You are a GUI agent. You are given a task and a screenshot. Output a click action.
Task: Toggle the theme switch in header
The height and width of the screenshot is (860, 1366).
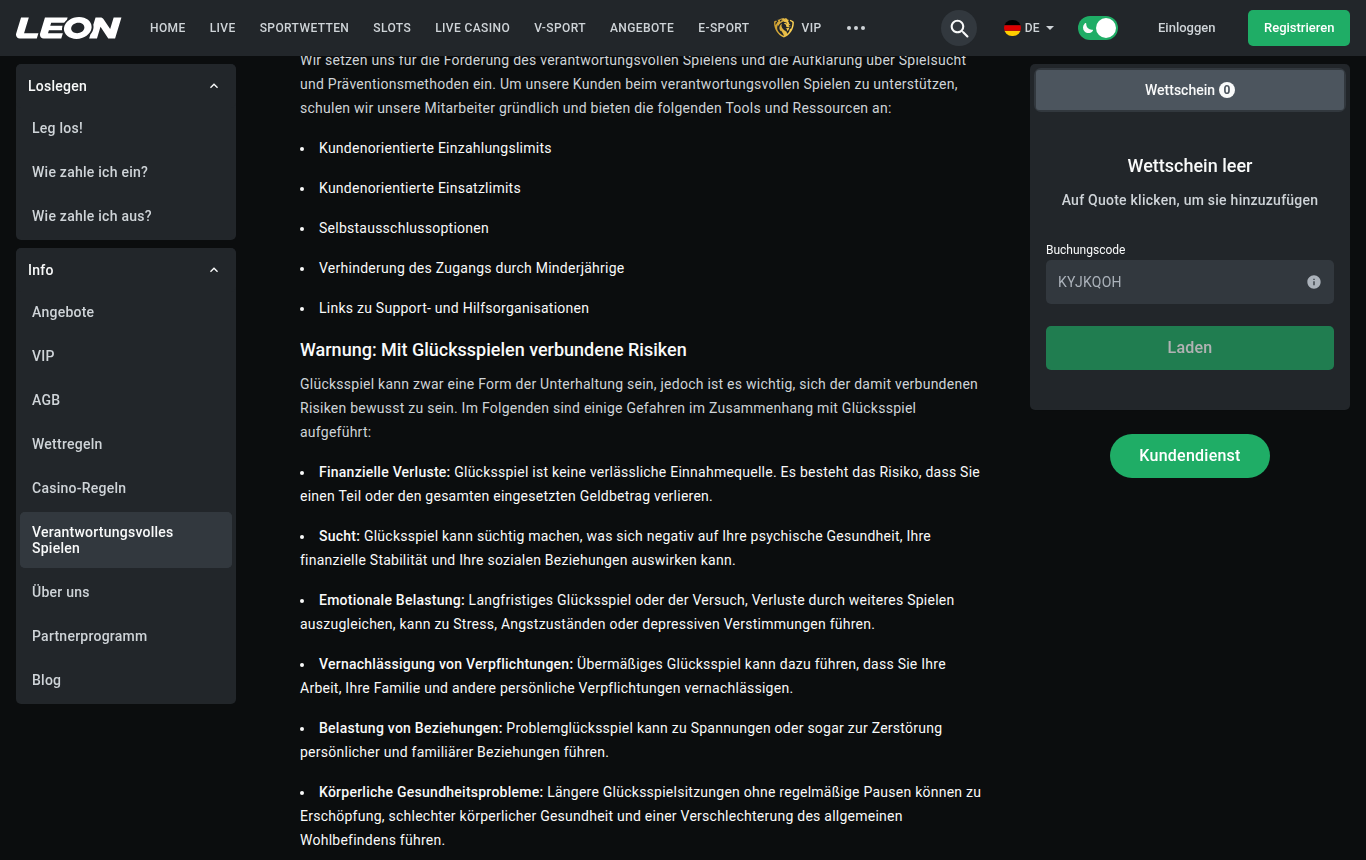[x=1098, y=28]
